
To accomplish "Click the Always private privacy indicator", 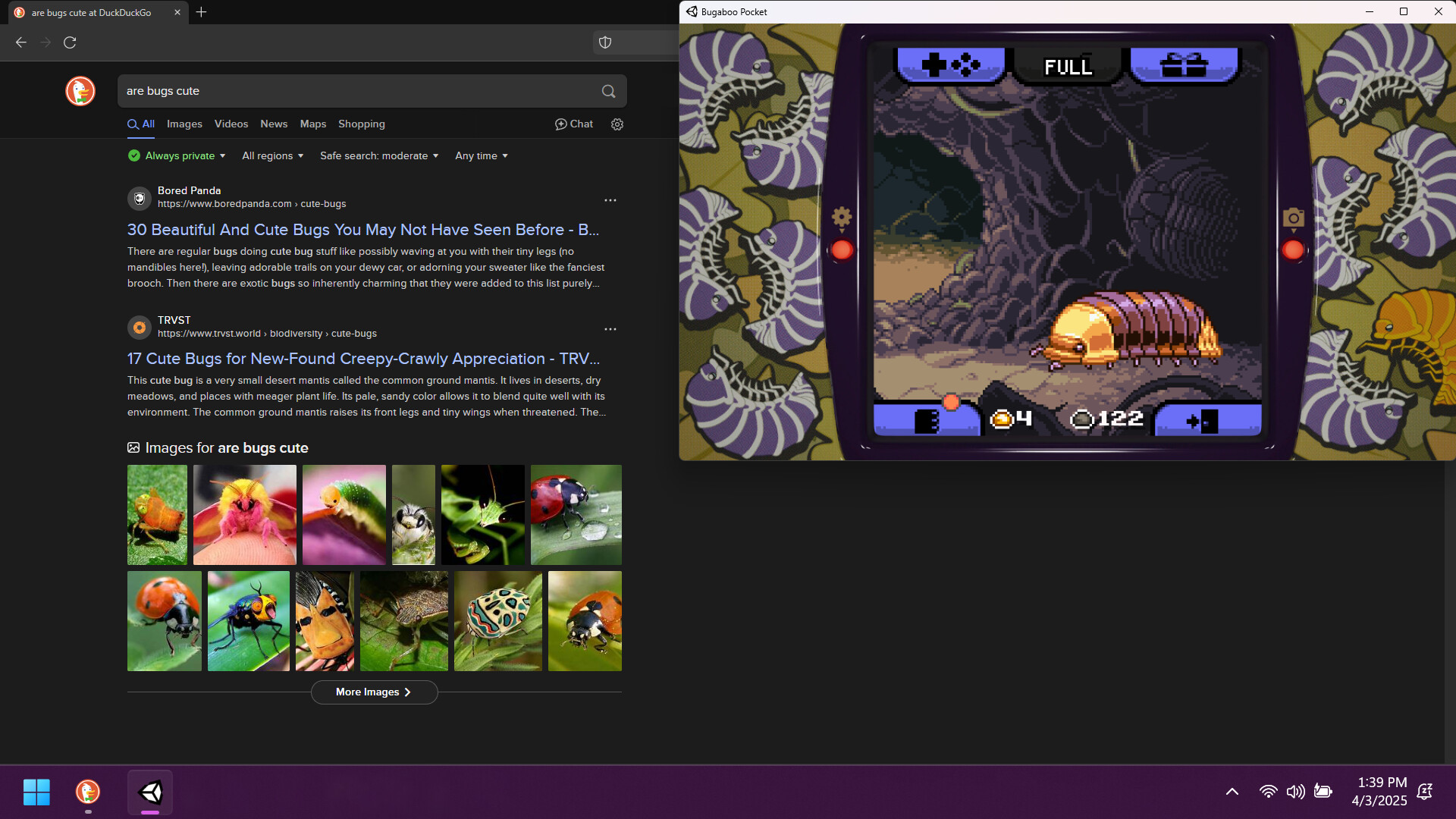I will 176,155.
